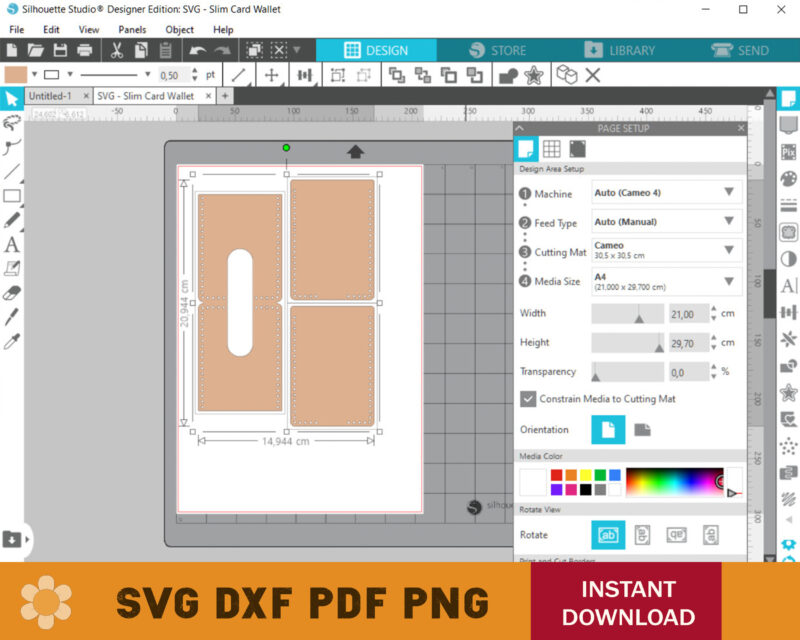Click the Width value input field
The width and height of the screenshot is (800, 640).
coord(686,314)
